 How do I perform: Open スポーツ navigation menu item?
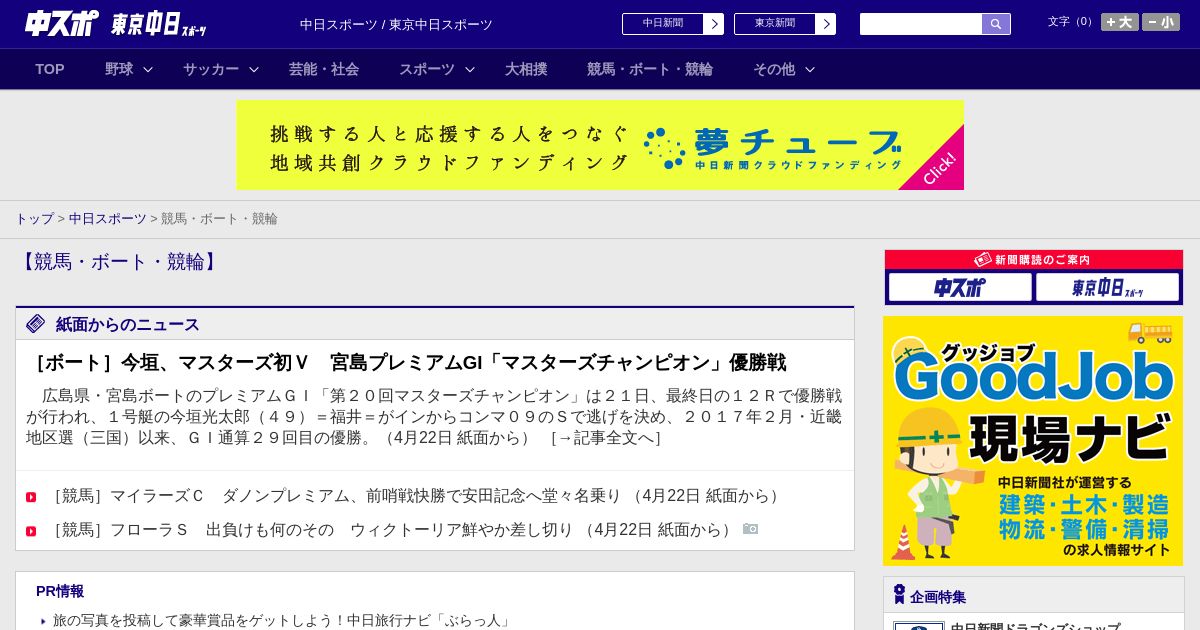pos(427,69)
